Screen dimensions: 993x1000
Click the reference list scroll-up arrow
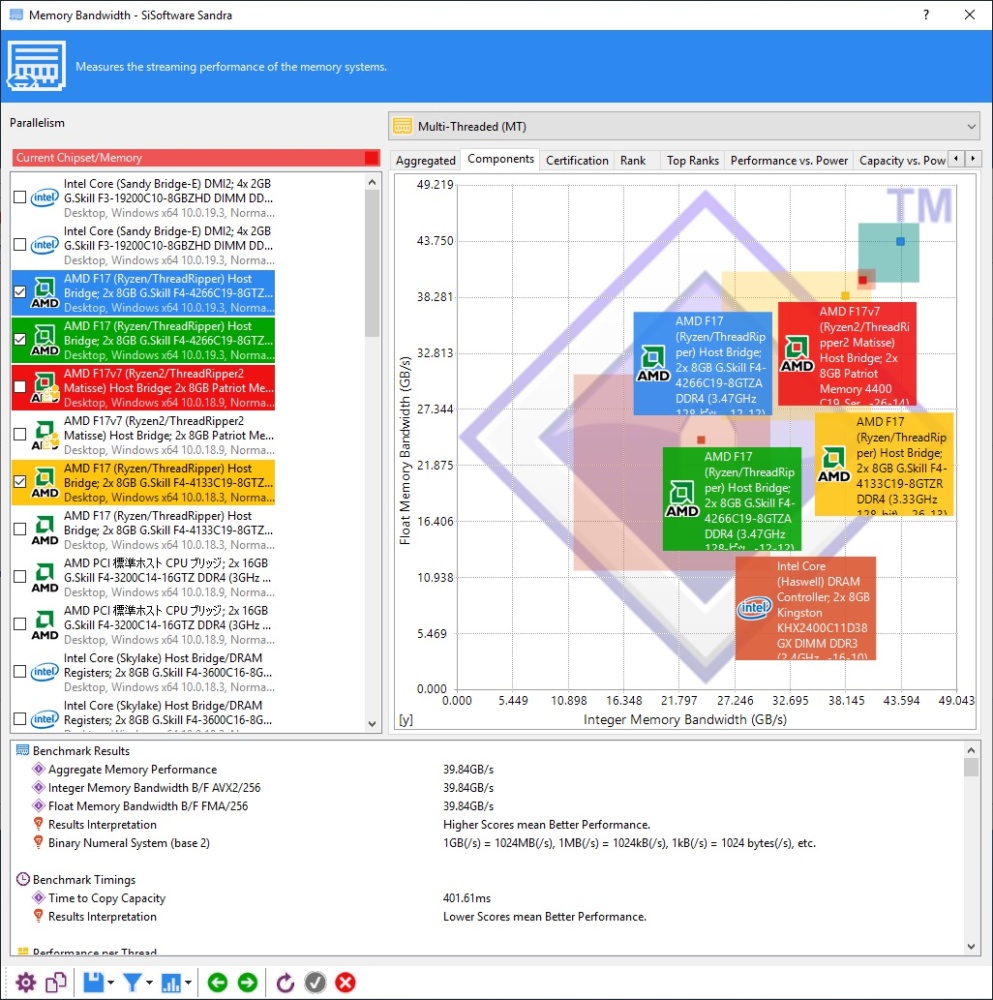coord(372,182)
